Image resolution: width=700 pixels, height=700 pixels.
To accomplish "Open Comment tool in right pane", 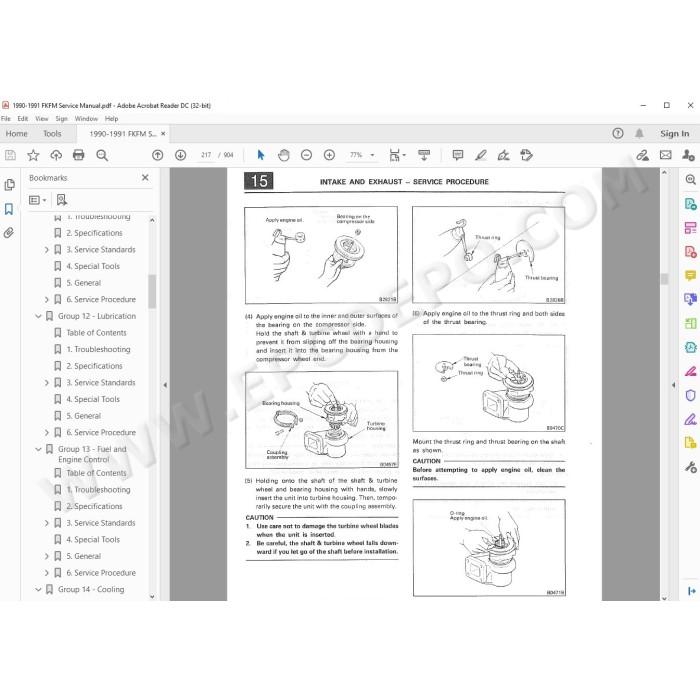I will (690, 276).
